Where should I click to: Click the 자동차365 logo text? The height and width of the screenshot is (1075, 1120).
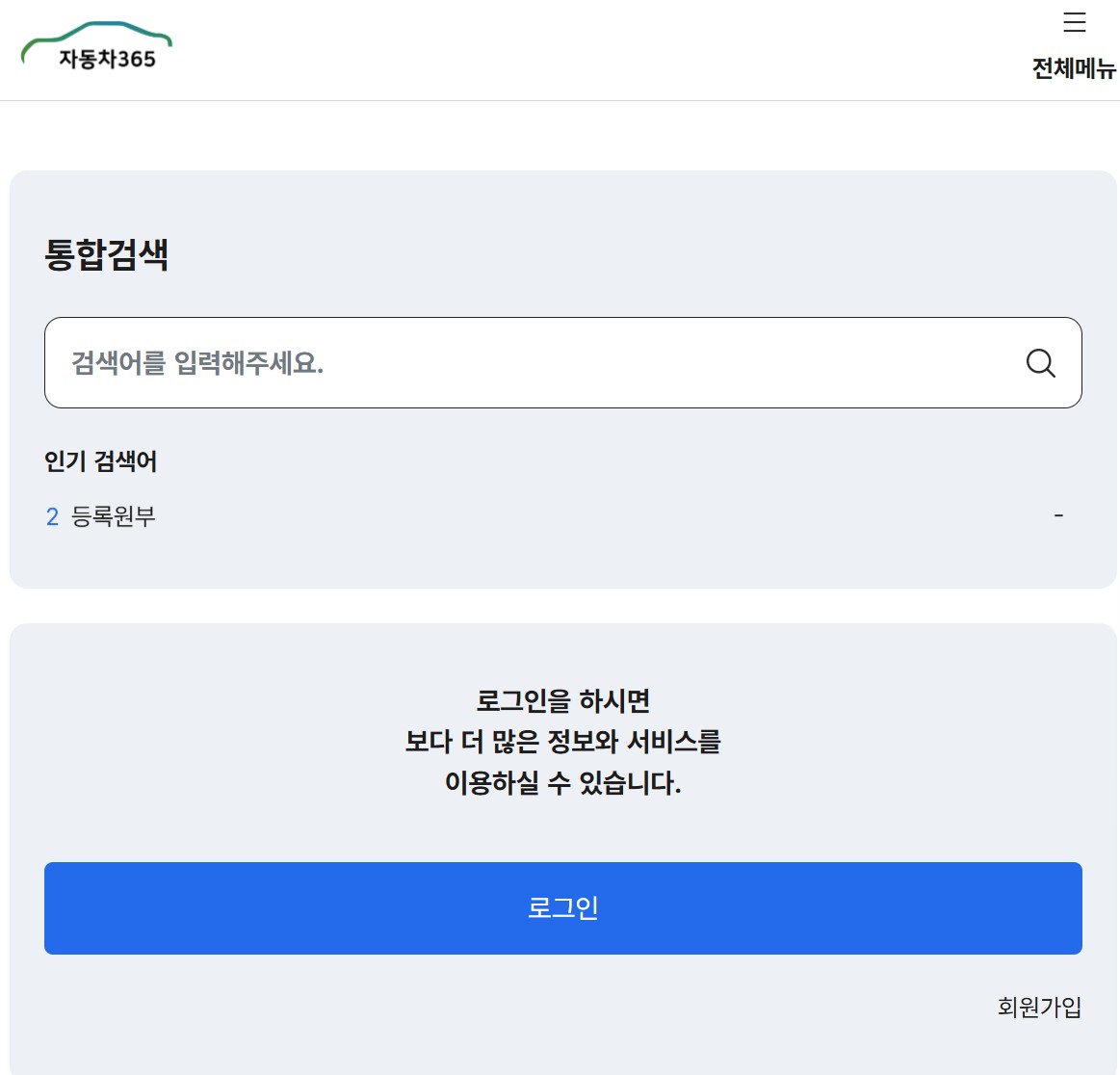tap(107, 60)
